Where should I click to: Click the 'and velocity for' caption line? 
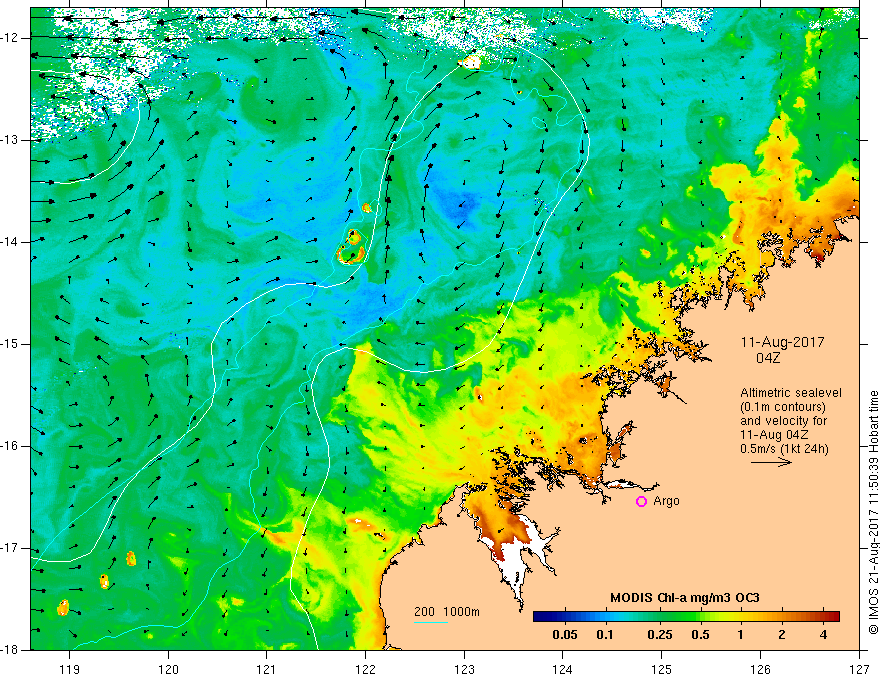click(783, 421)
